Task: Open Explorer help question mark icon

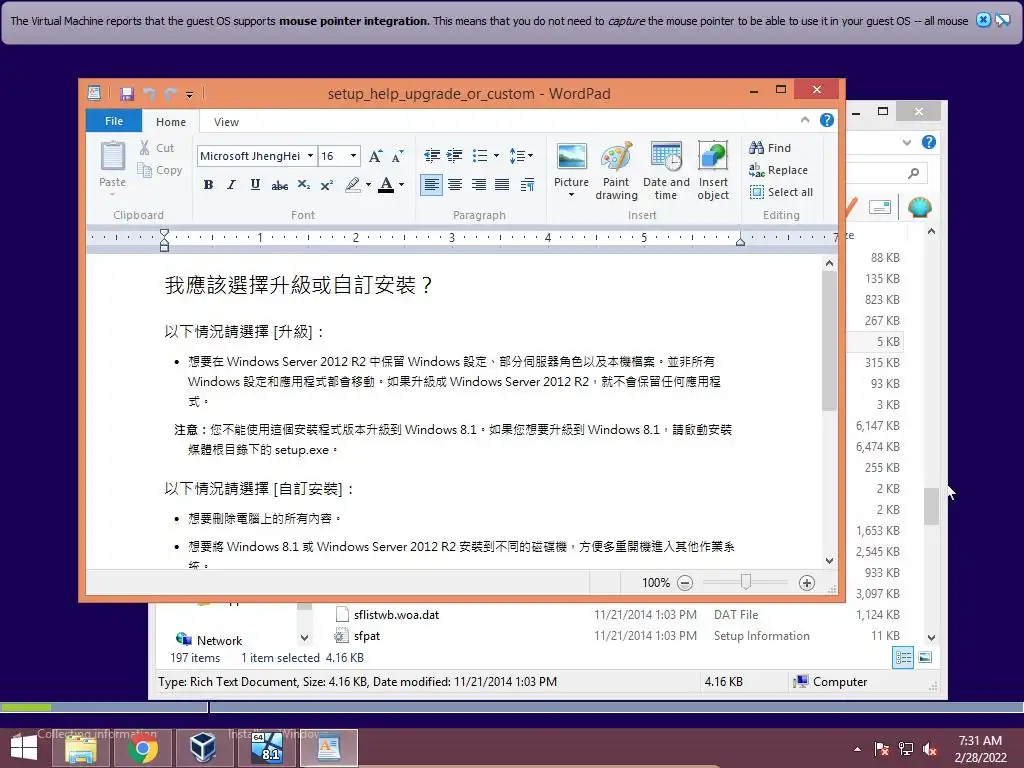Action: click(929, 142)
